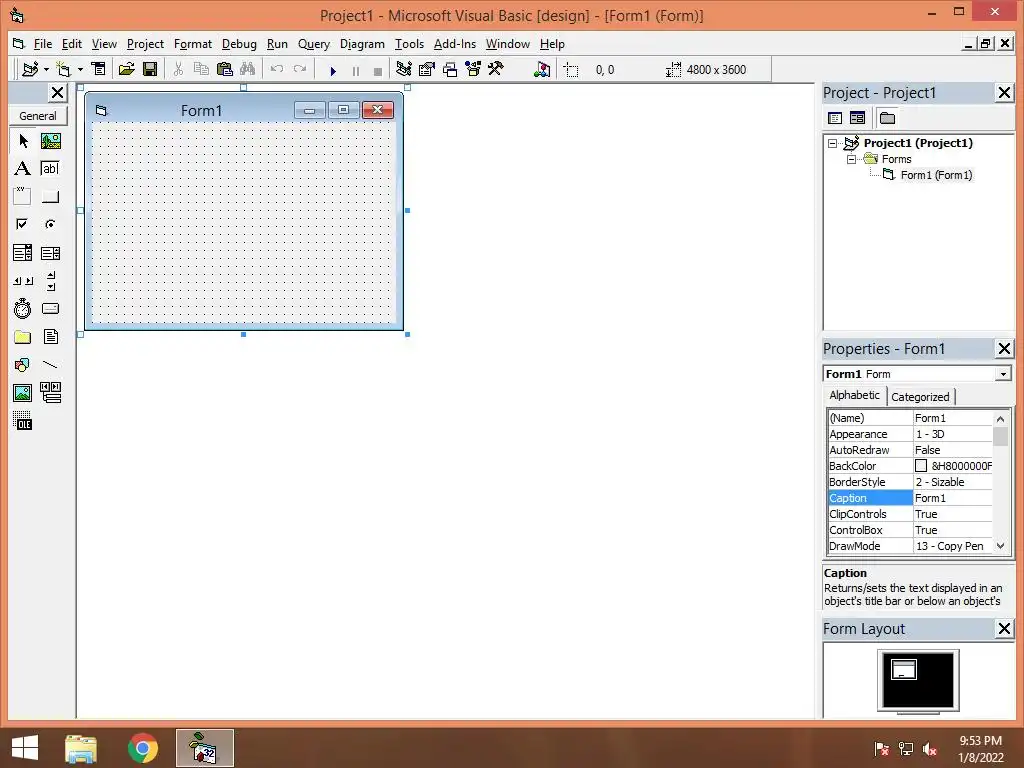Open the Format menu
1024x768 pixels.
193,44
